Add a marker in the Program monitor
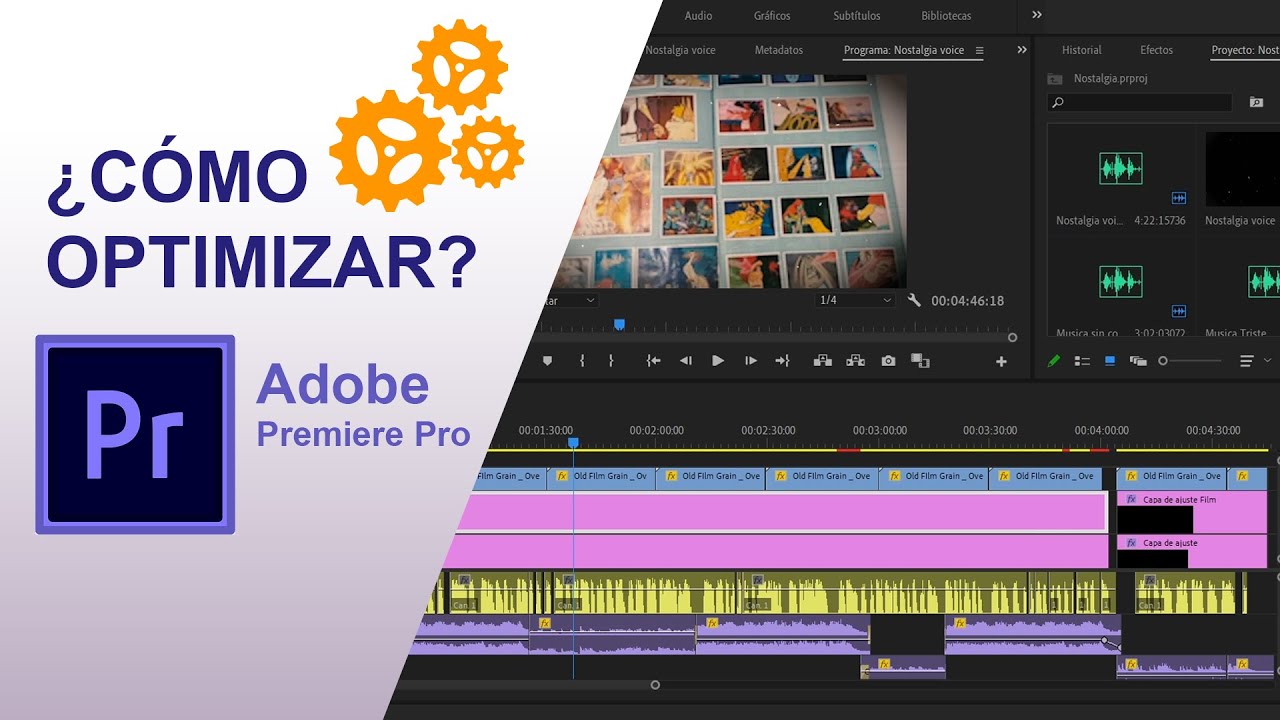This screenshot has height=720, width=1280. point(547,361)
